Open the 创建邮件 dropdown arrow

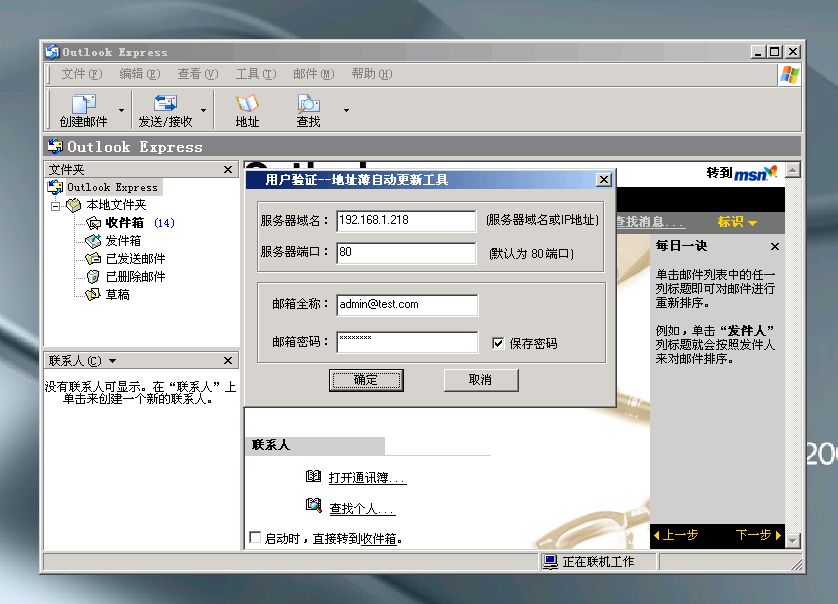point(122,110)
